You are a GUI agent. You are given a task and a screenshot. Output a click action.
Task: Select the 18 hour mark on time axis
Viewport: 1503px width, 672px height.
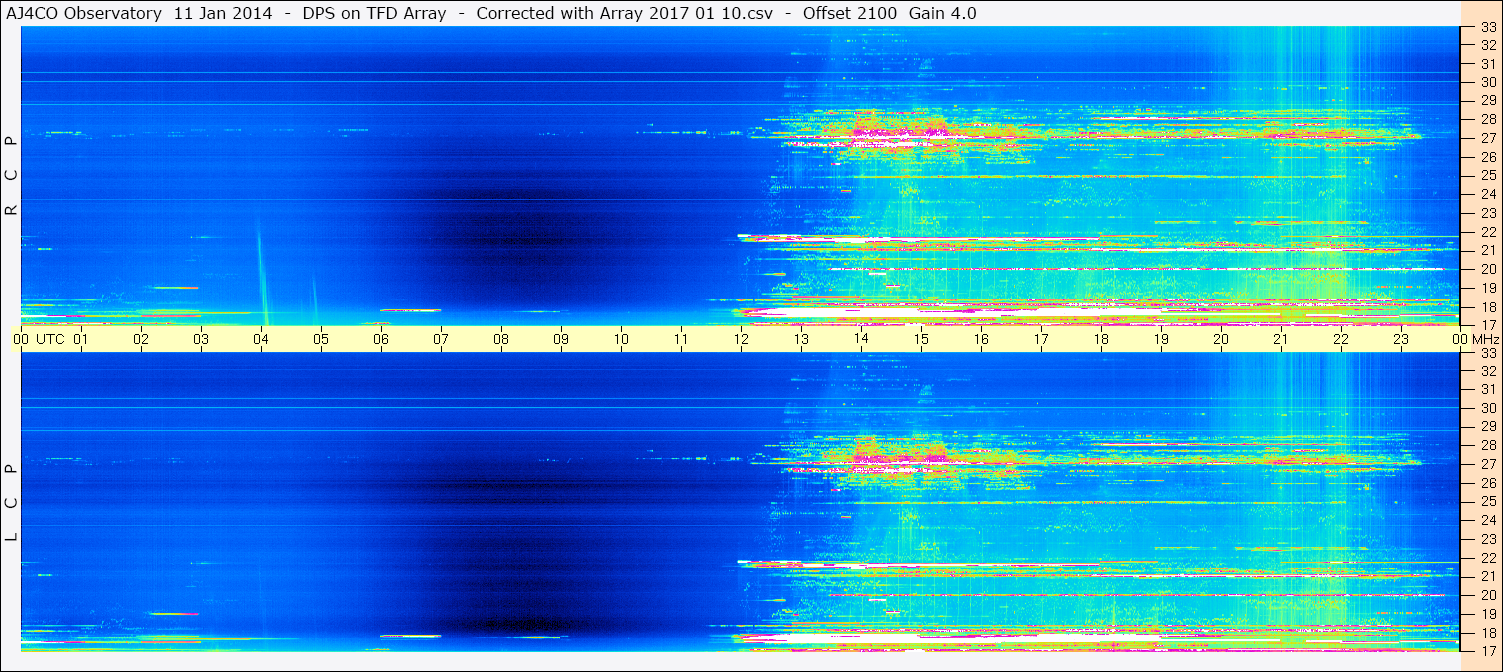pos(1101,339)
